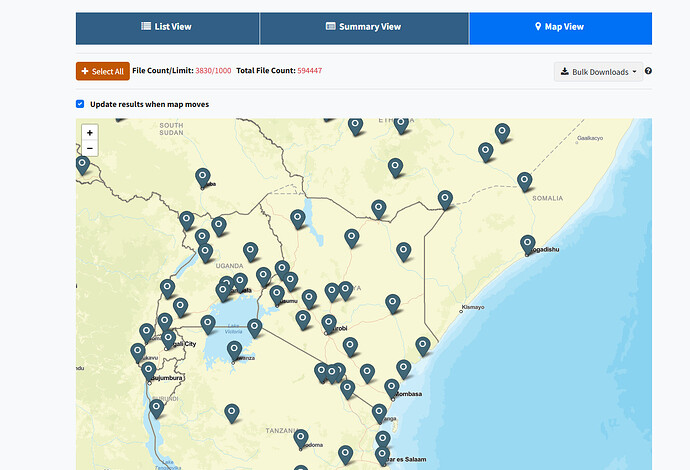Screen dimensions: 690x470
Task: Click the map marker at Mogadishu
Action: tap(528, 243)
